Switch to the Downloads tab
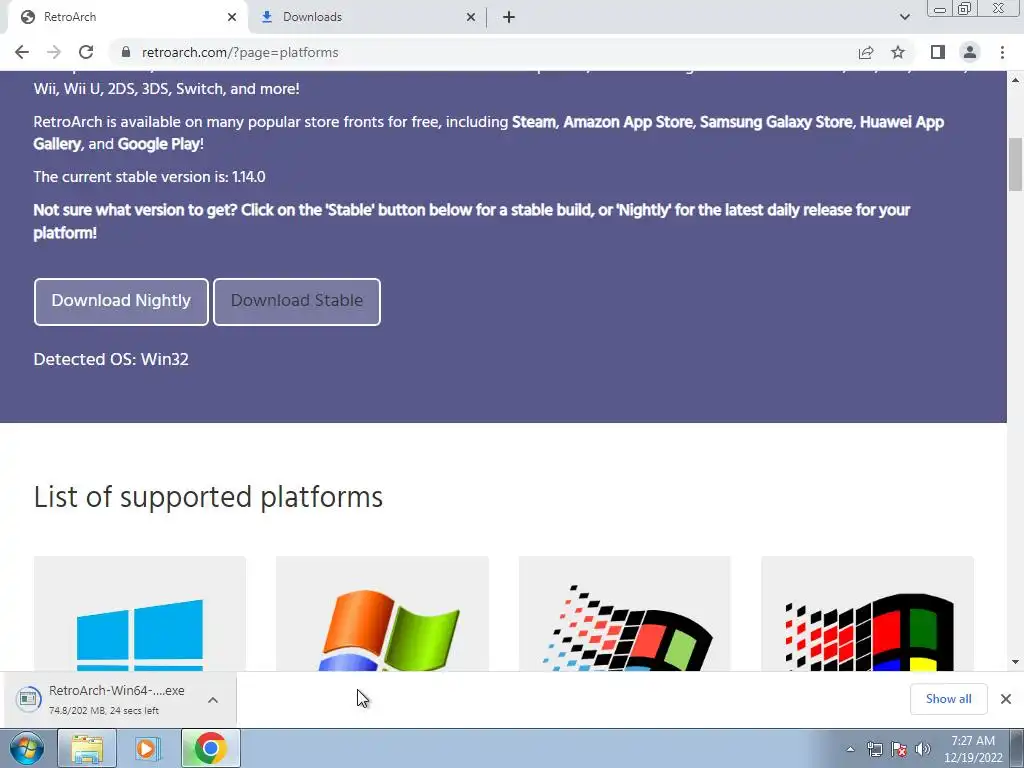Viewport: 1024px width, 768px height. 368,17
